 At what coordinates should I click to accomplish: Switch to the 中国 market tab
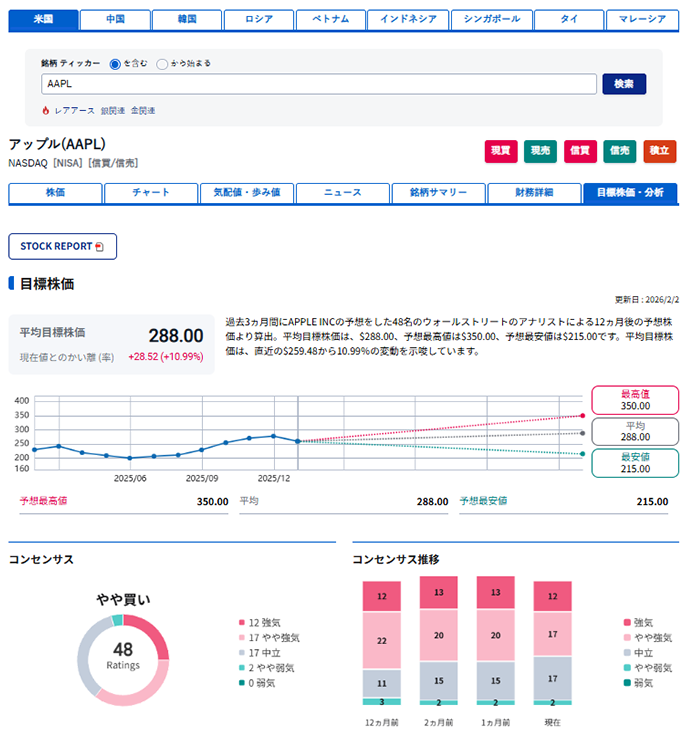tap(115, 20)
